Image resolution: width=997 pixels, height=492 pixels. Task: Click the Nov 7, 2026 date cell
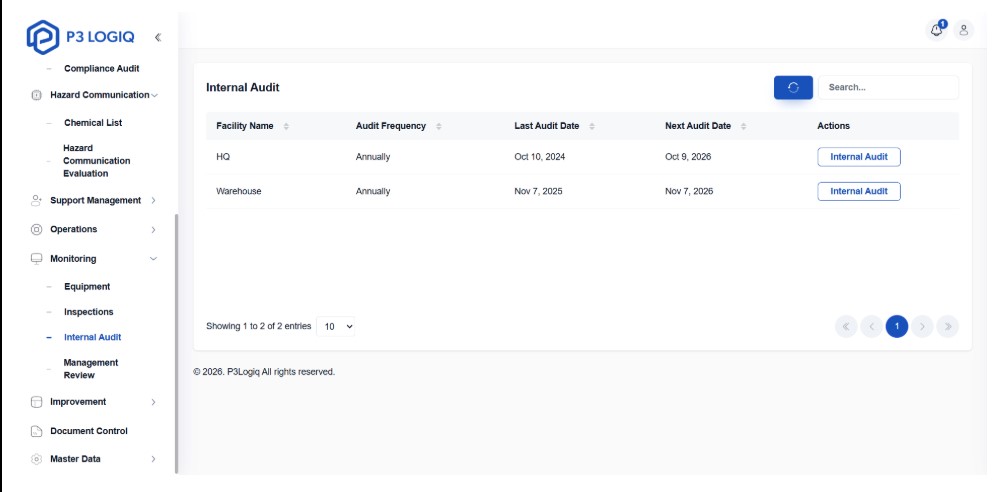[689, 191]
